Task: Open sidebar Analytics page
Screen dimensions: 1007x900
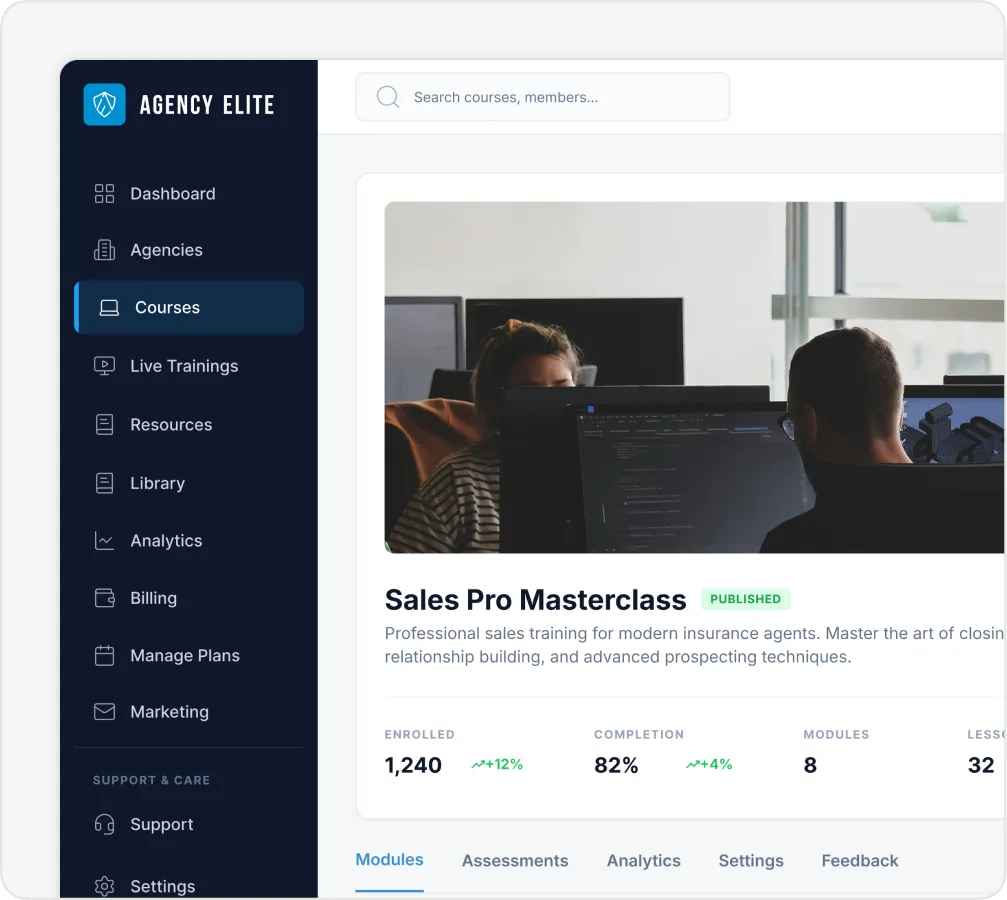Action: click(x=189, y=541)
